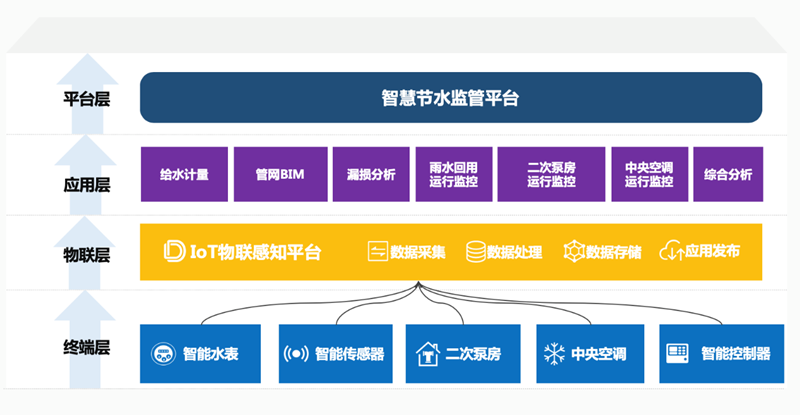Select the 智慧节水监管平台 banner
The image size is (800, 415).
click(x=451, y=97)
